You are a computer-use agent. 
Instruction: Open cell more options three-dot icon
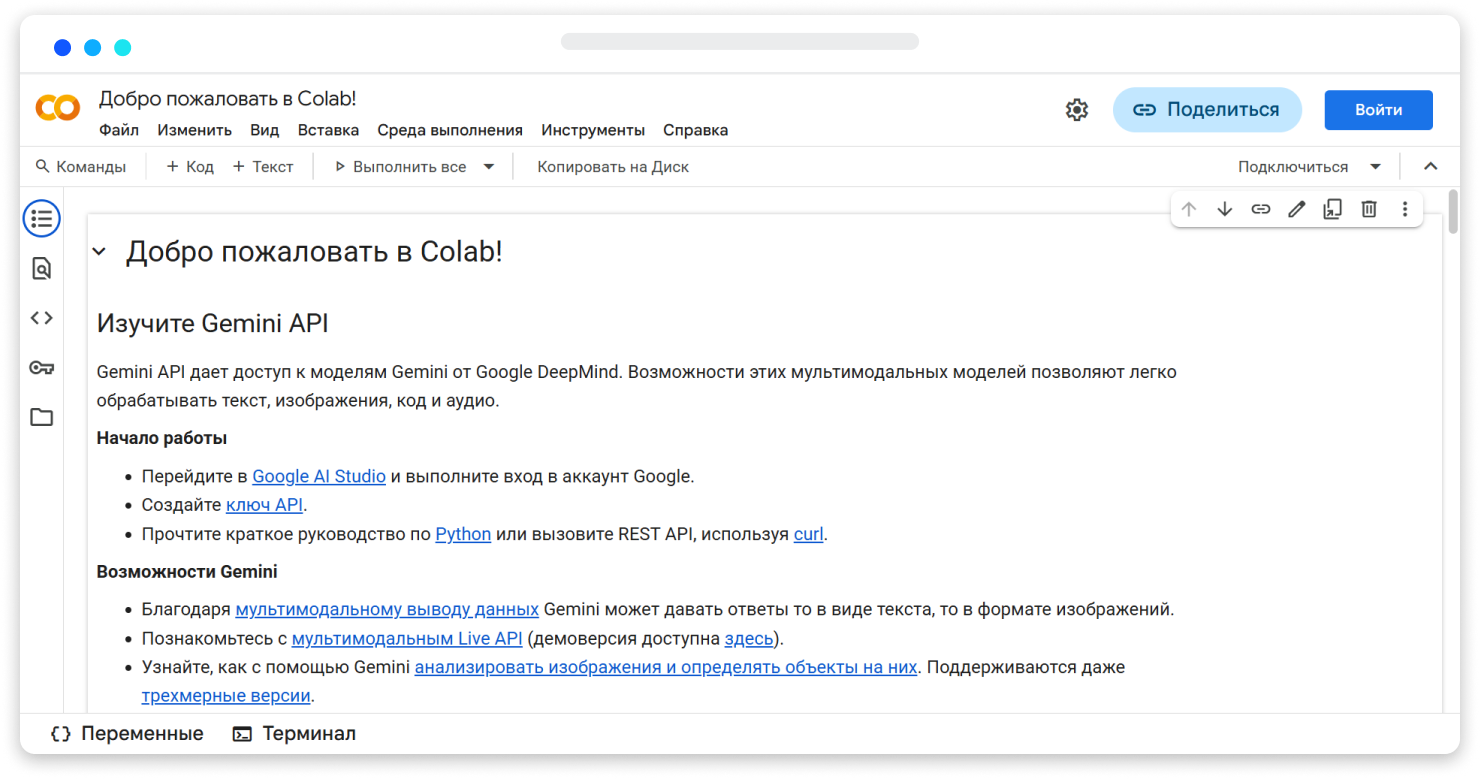1405,209
